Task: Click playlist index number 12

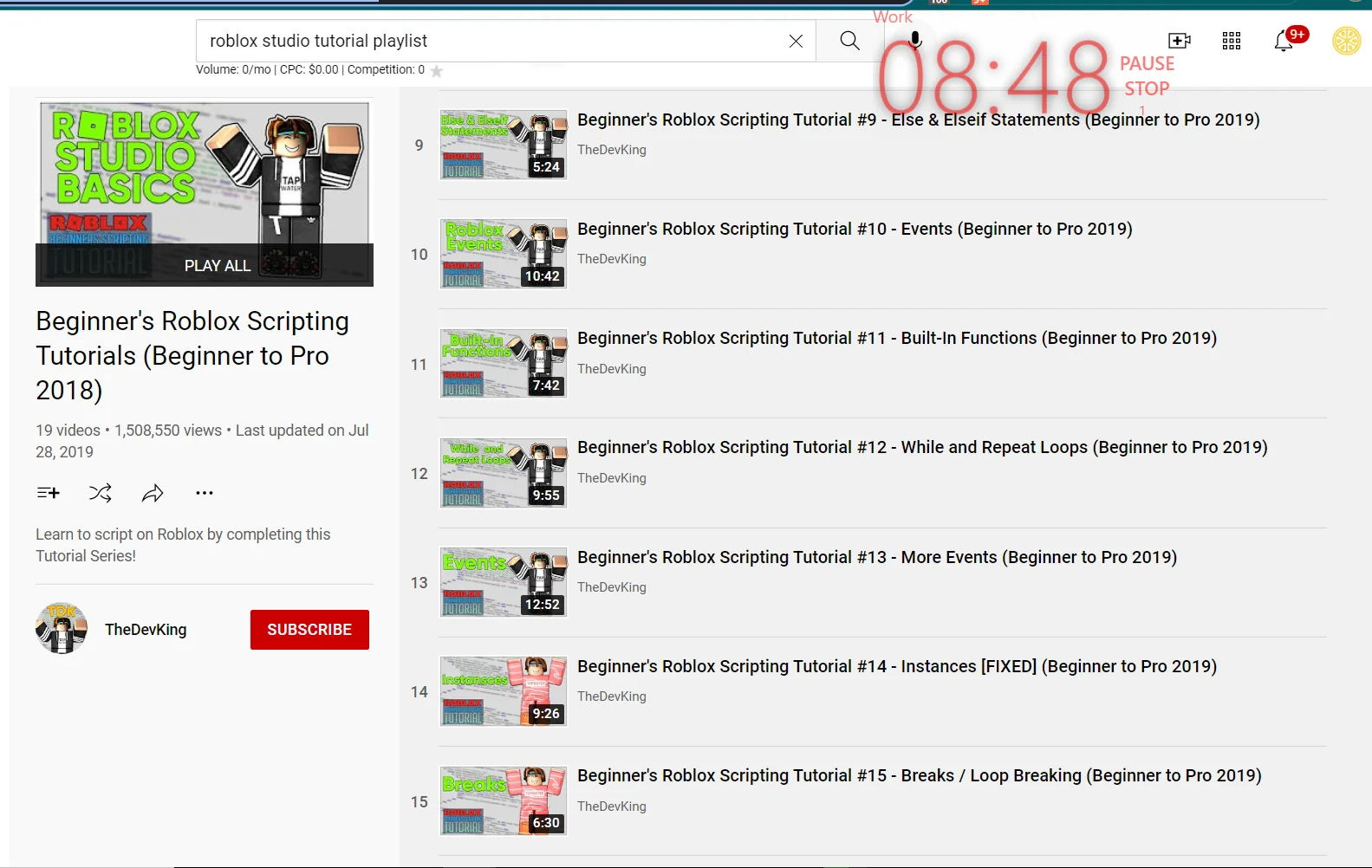Action: coord(419,474)
